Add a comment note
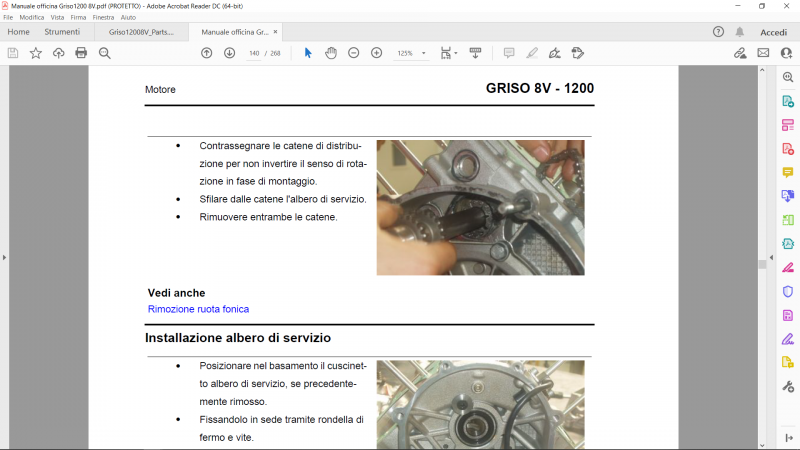This screenshot has width=800, height=450. pyautogui.click(x=509, y=53)
